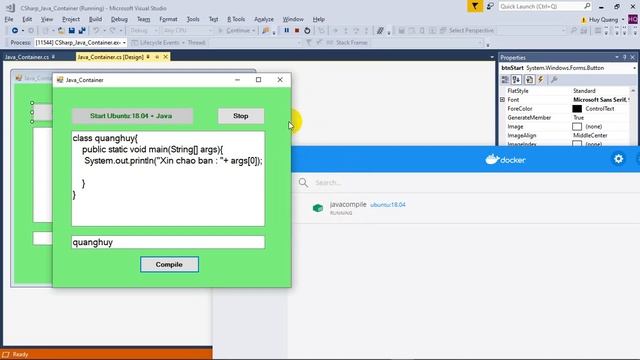Click the Ready status bar text
The height and width of the screenshot is (360, 640).
point(20,354)
